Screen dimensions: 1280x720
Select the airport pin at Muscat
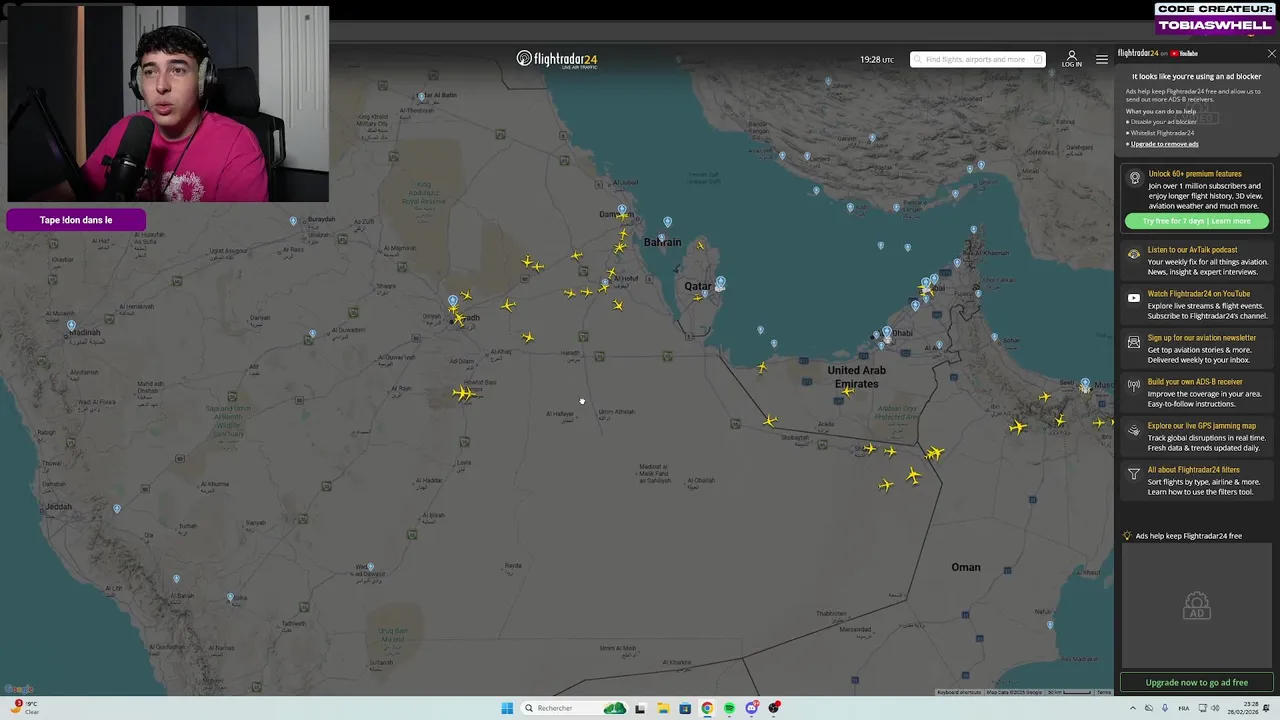[1085, 384]
